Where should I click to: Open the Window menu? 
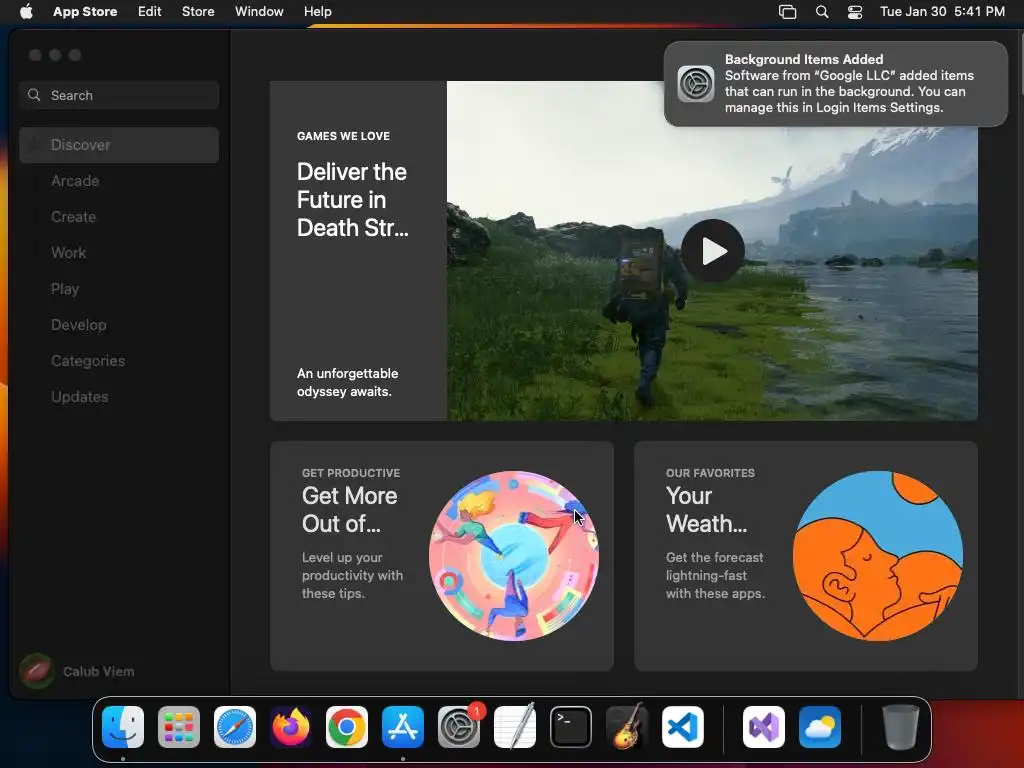click(259, 12)
